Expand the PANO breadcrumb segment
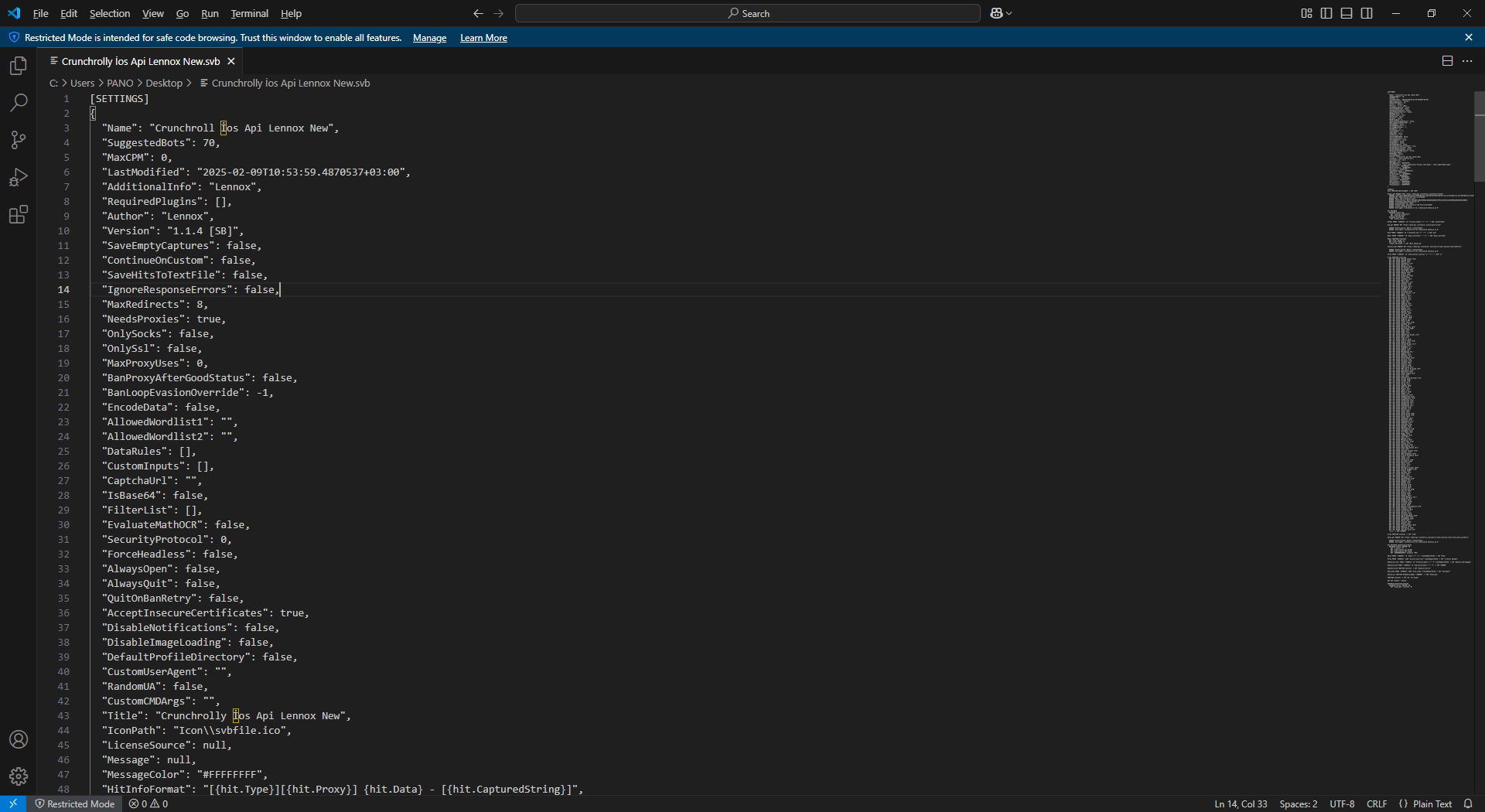The width and height of the screenshot is (1485, 812). (120, 83)
